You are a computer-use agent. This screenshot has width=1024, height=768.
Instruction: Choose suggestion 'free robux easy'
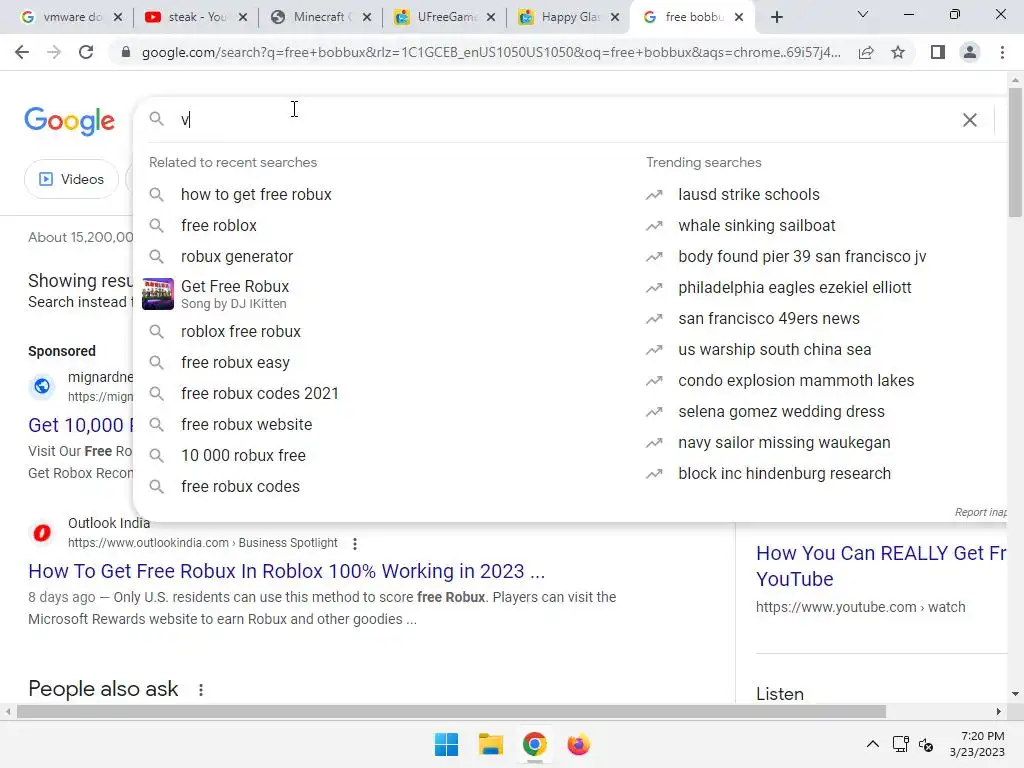[x=235, y=362]
